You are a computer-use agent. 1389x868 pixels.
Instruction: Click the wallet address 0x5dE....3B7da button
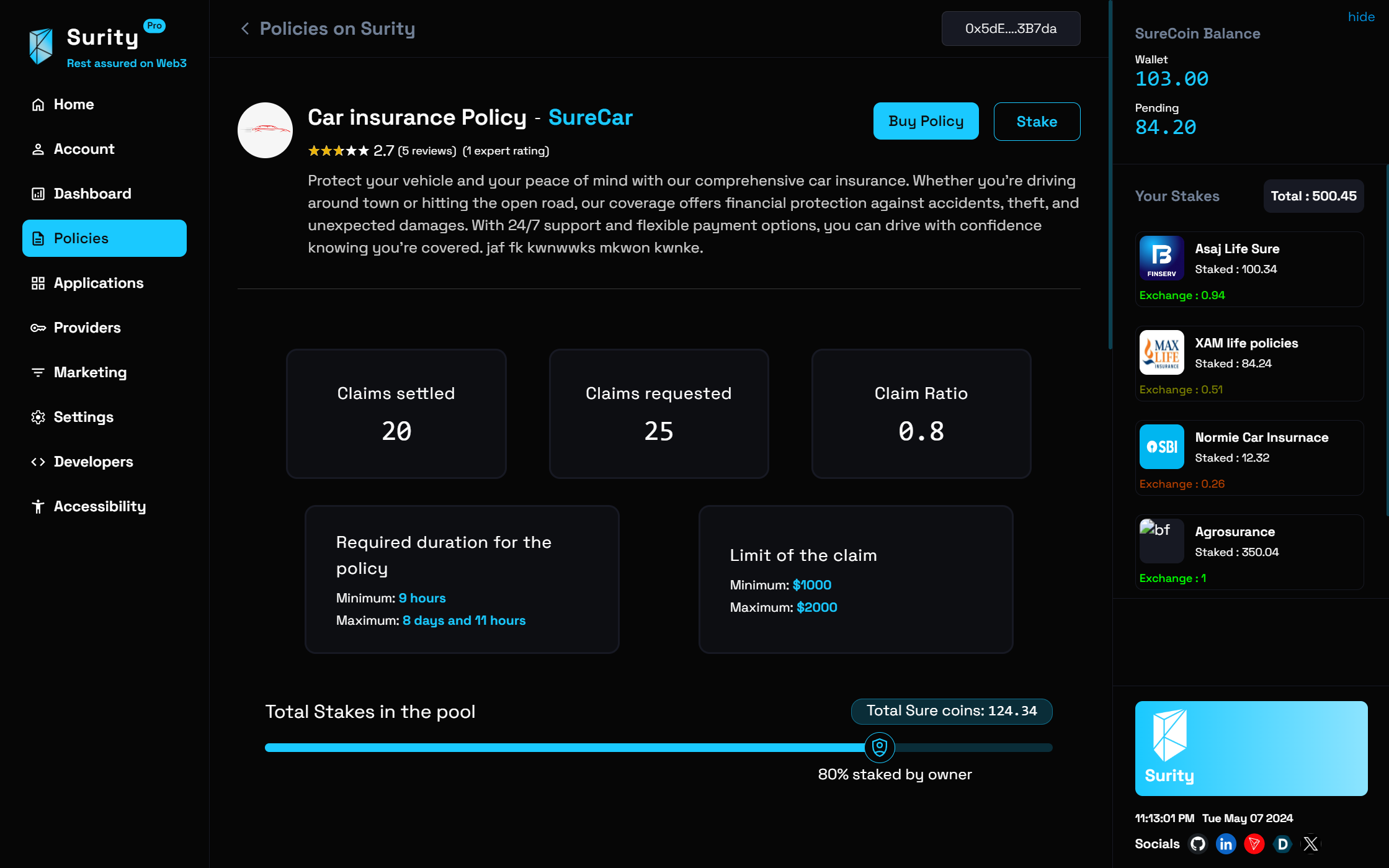(1011, 29)
